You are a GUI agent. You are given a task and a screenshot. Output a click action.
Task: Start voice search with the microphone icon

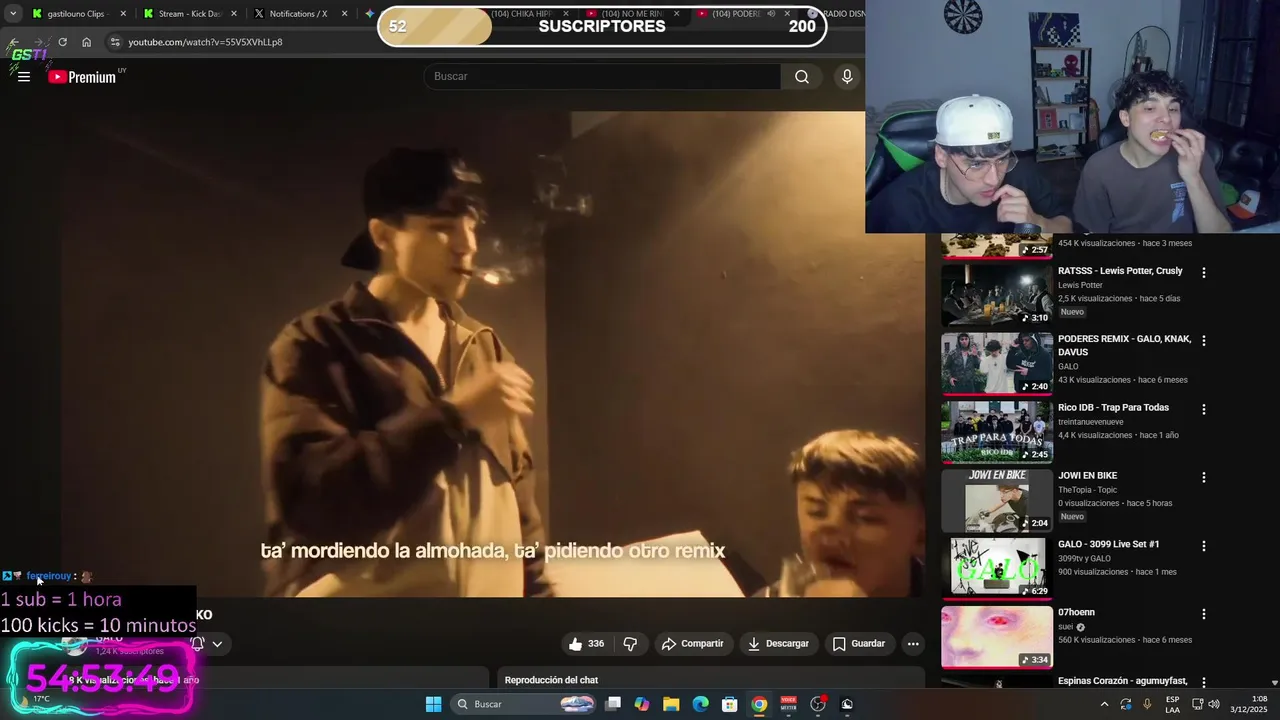(847, 77)
